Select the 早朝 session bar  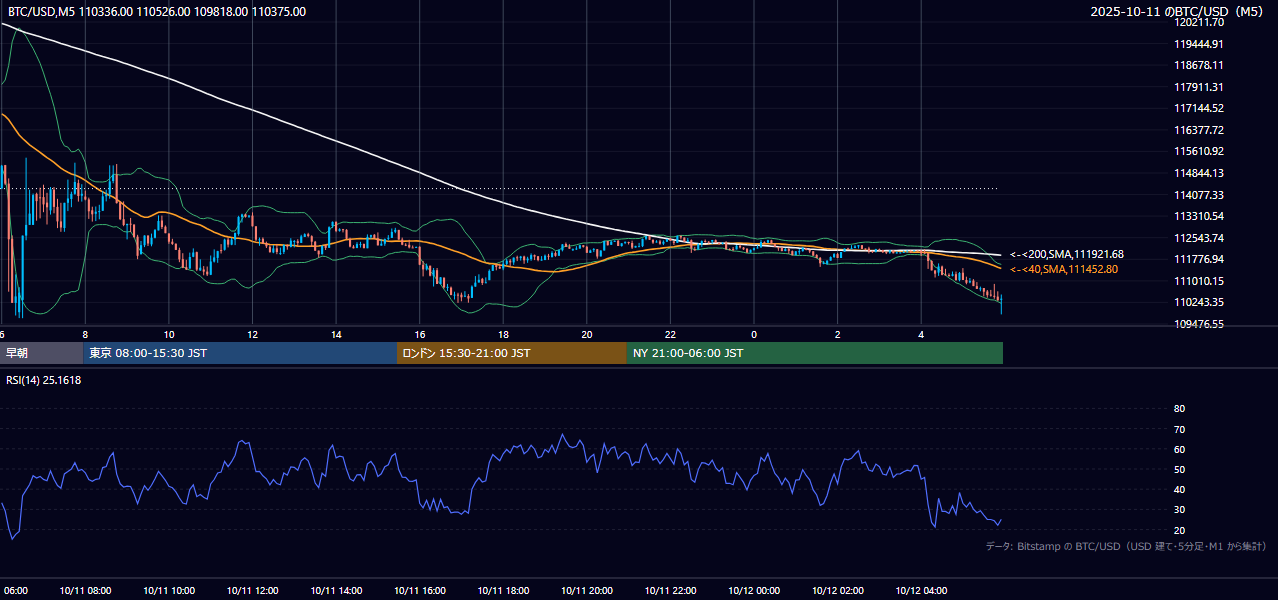[41, 353]
